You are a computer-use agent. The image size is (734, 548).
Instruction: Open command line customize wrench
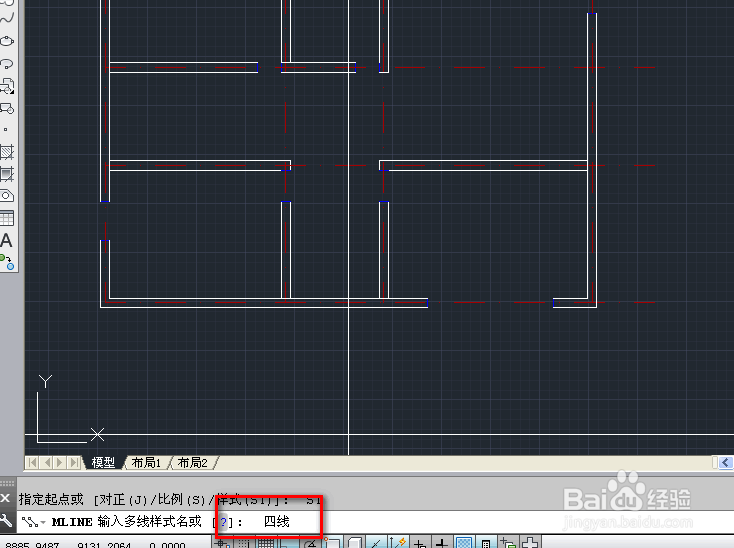(6, 520)
